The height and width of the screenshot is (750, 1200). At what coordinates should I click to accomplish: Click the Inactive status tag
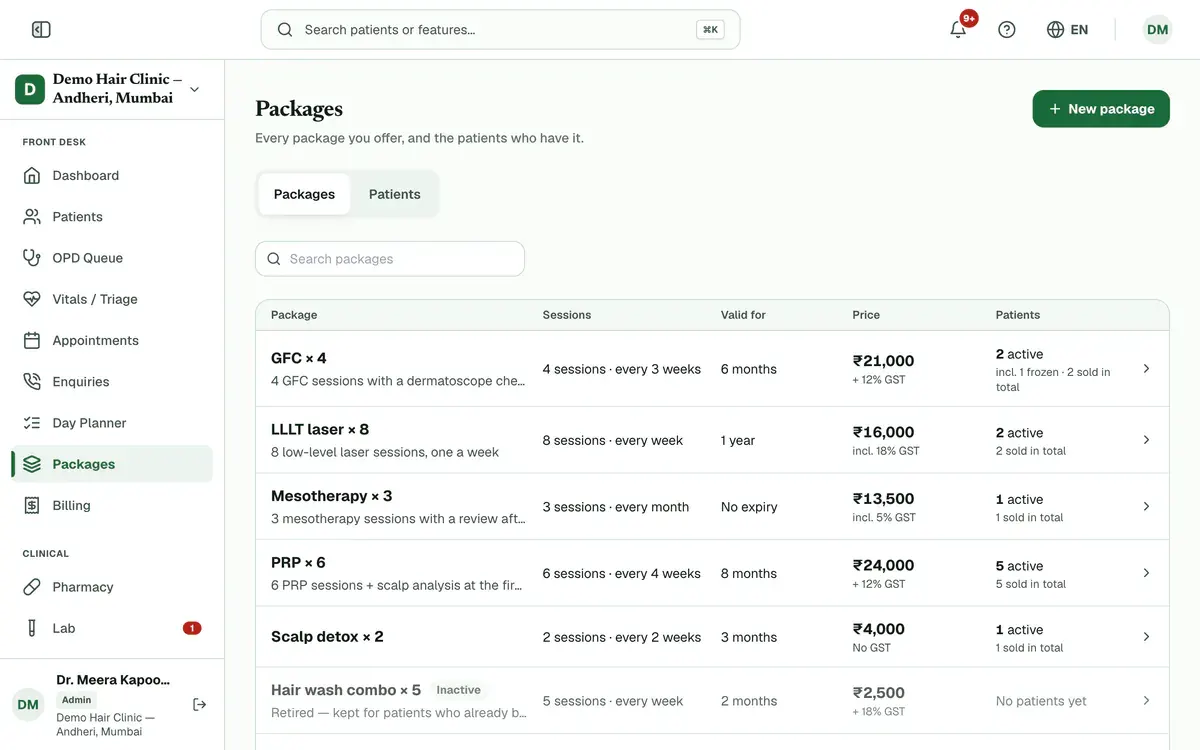point(459,690)
